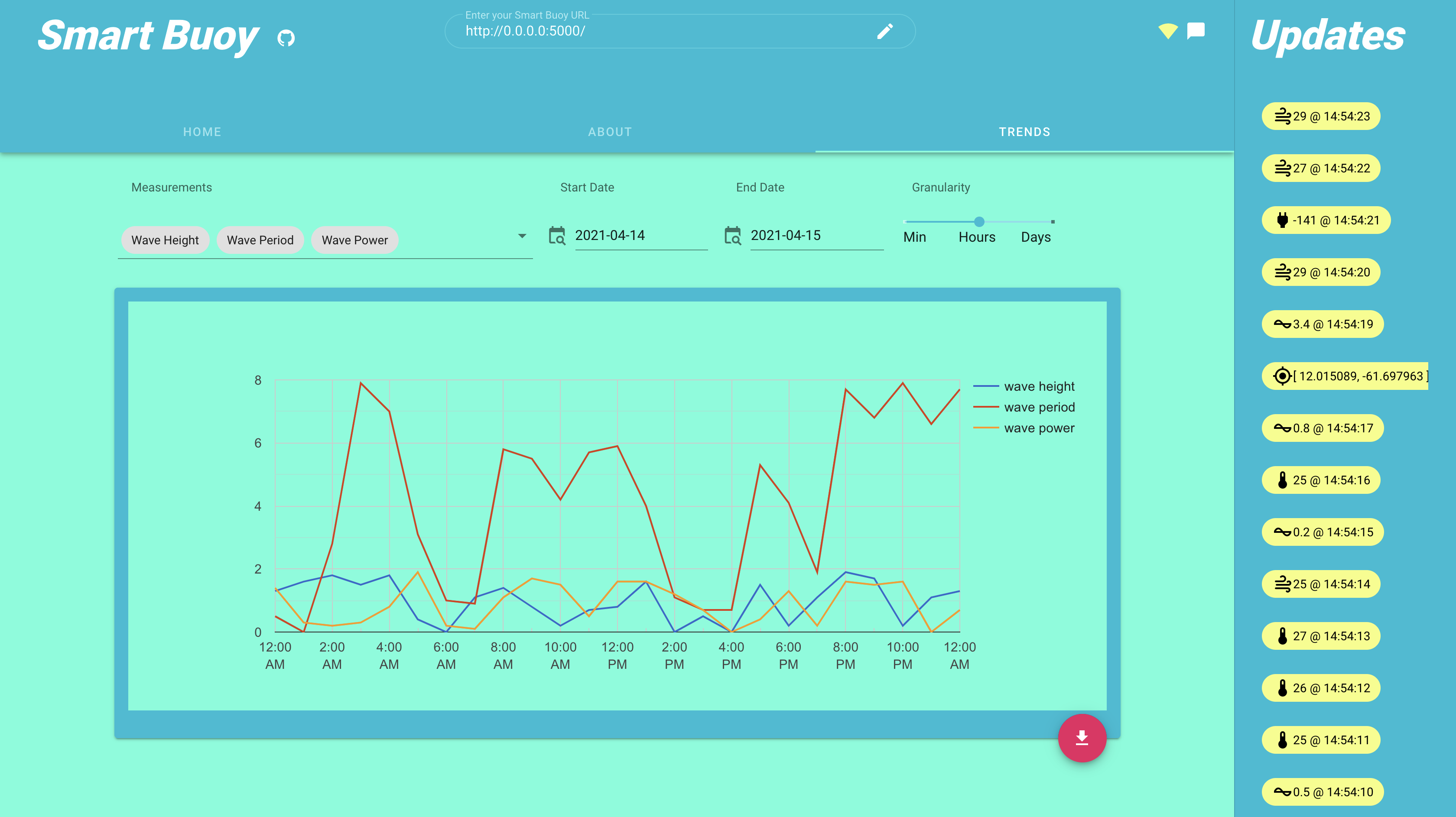The image size is (1456, 817).
Task: Click the GPS location update chip
Action: [x=1345, y=376]
